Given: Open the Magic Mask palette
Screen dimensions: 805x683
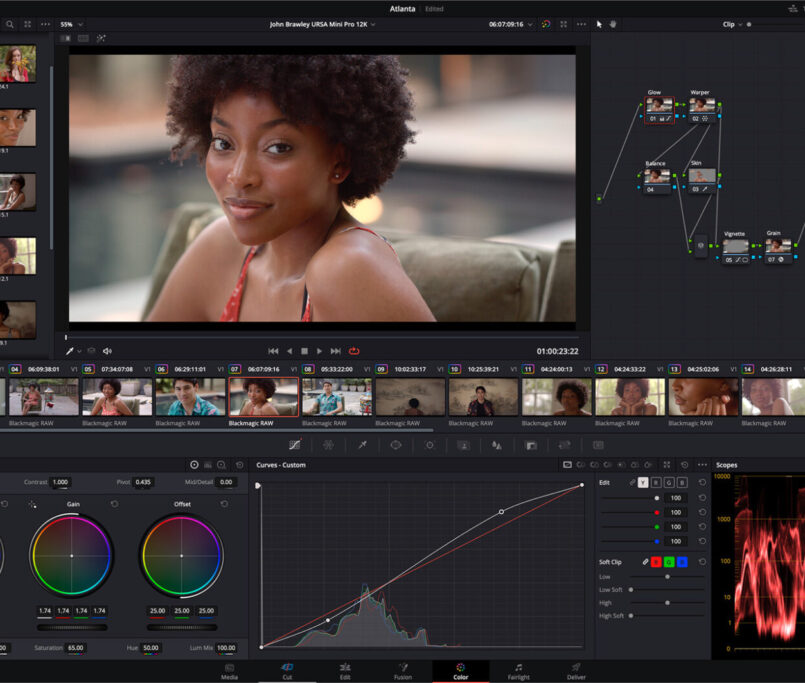Looking at the screenshot, I should 464,445.
